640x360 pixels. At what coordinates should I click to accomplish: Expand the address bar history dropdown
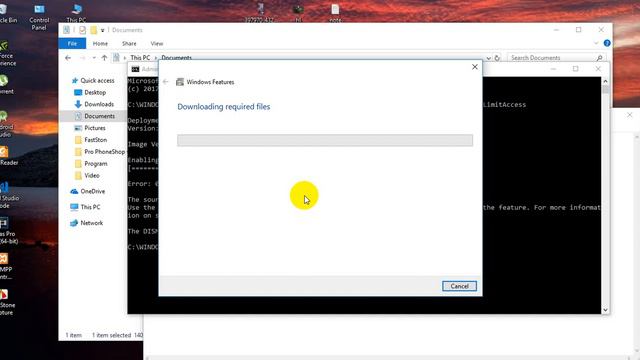coord(488,58)
